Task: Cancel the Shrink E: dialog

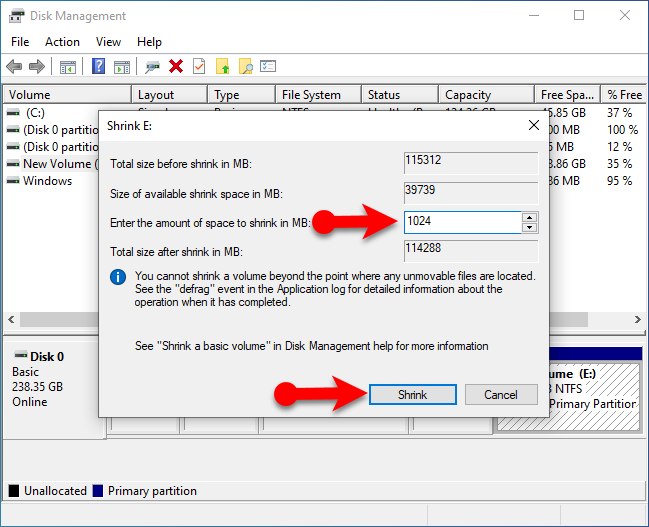Action: [x=501, y=395]
